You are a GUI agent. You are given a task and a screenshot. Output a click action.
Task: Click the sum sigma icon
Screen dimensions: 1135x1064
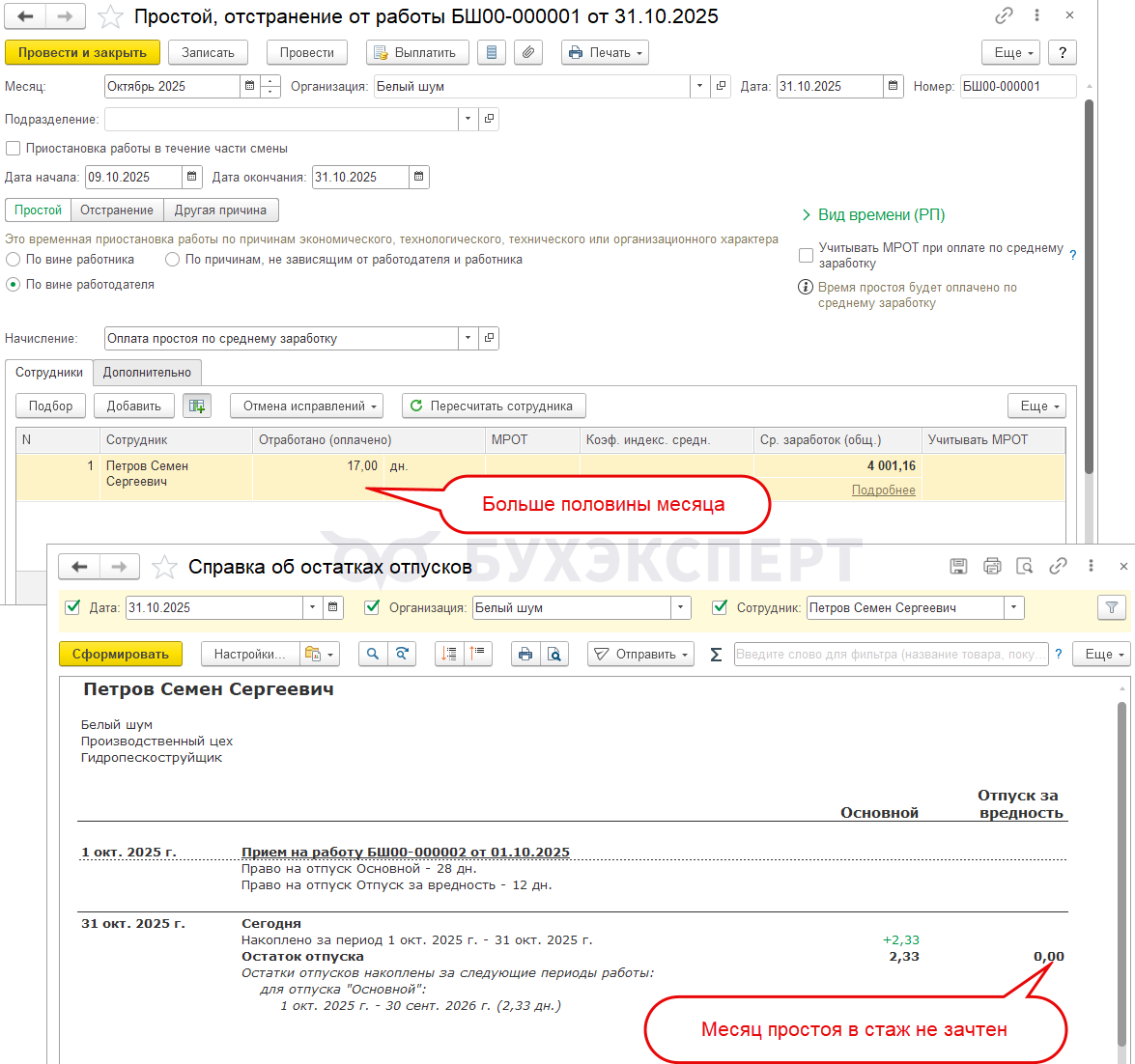pyautogui.click(x=716, y=654)
